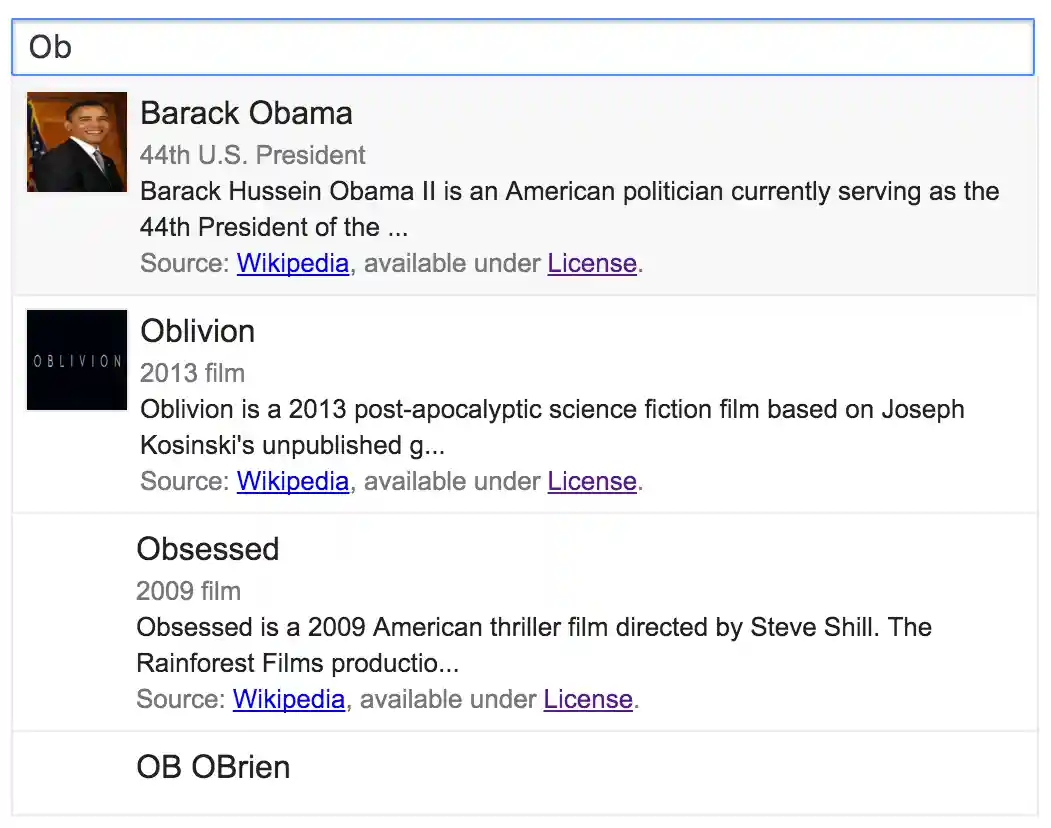1051x828 pixels.
Task: Click the Barack Obama title text
Action: 246,113
